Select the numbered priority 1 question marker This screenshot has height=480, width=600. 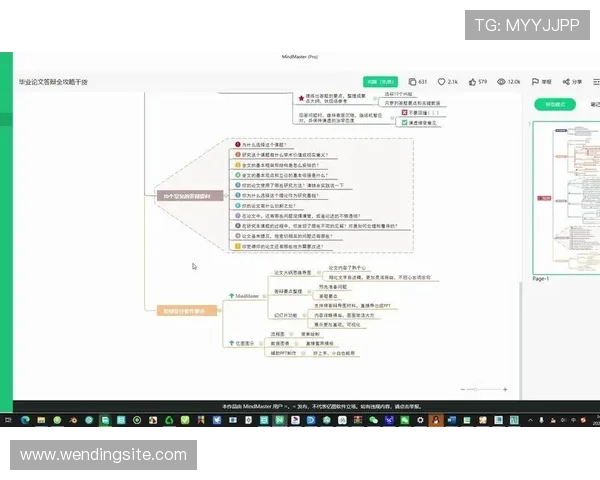tap(236, 145)
